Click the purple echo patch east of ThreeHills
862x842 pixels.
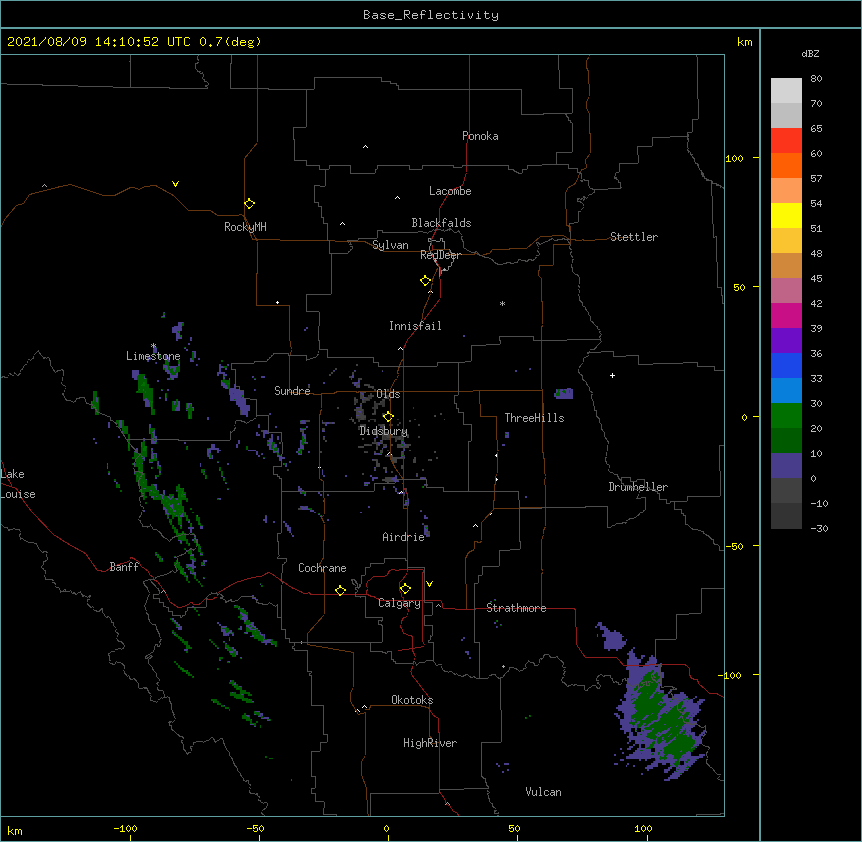point(564,394)
